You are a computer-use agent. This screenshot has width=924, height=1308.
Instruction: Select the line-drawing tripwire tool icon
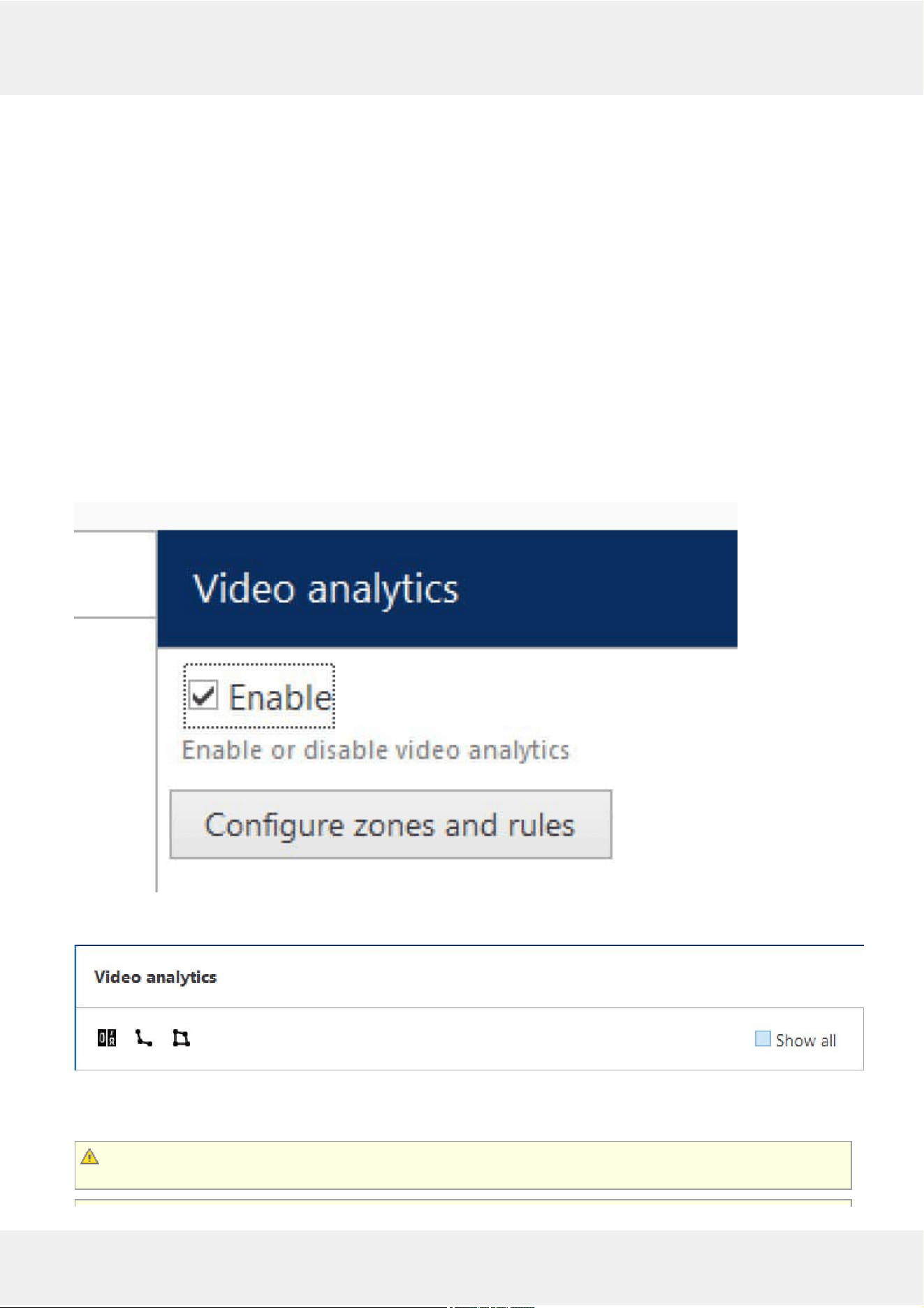(144, 1038)
